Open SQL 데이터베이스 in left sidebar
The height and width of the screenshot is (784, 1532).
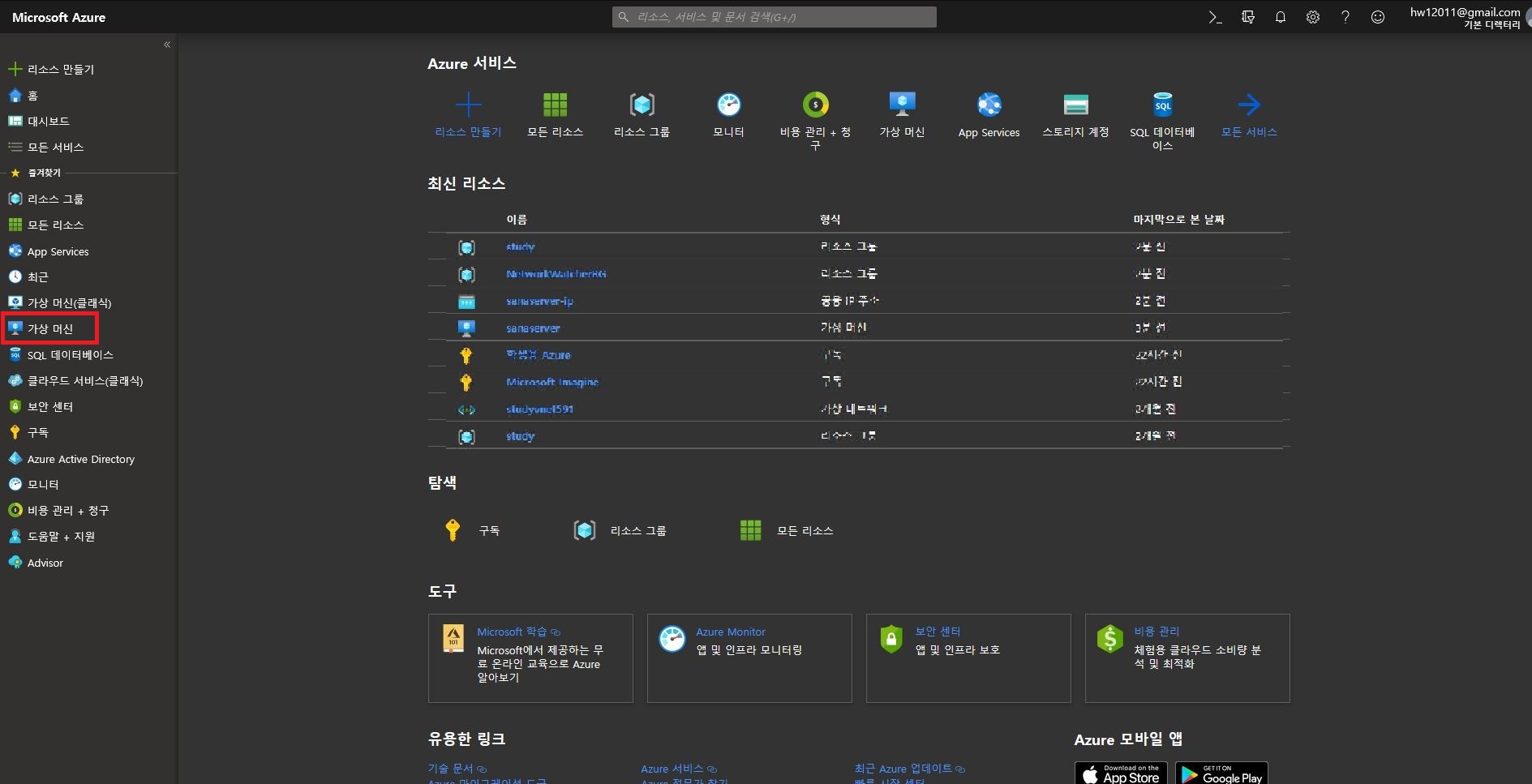click(61, 355)
